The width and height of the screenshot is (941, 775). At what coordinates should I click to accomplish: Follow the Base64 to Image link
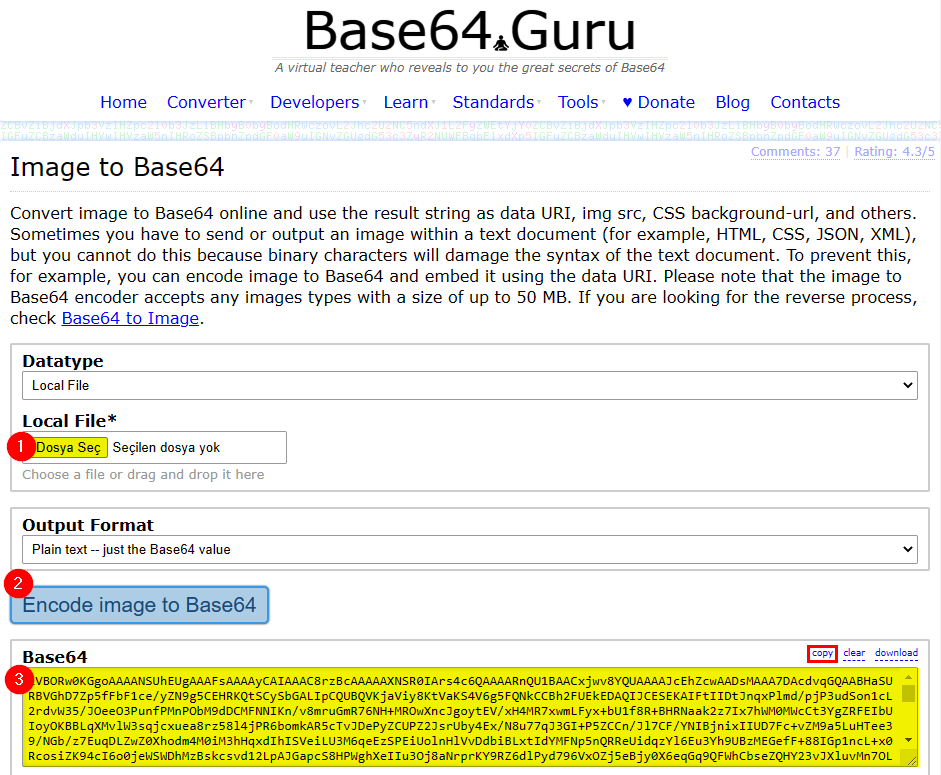pos(130,318)
